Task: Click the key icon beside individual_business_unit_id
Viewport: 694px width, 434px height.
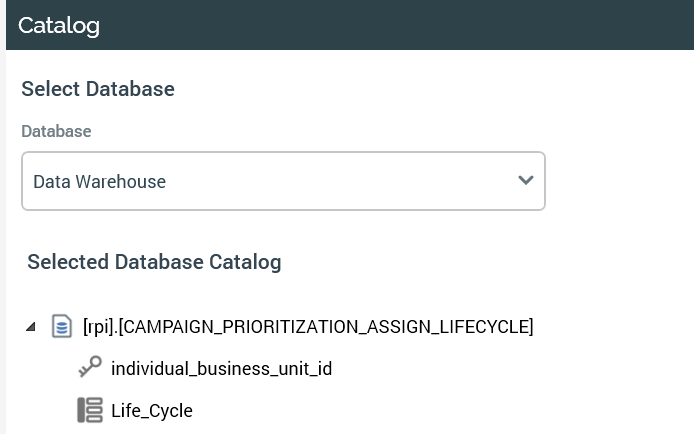Action: point(90,367)
